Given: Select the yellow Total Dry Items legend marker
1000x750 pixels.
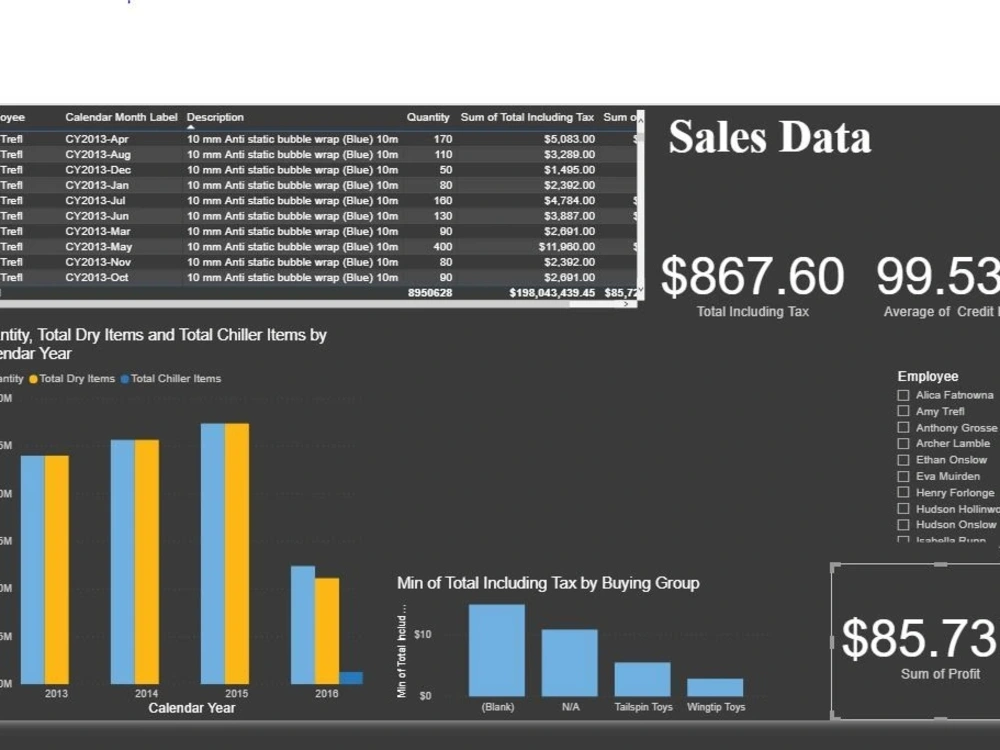Looking at the screenshot, I should pos(32,379).
